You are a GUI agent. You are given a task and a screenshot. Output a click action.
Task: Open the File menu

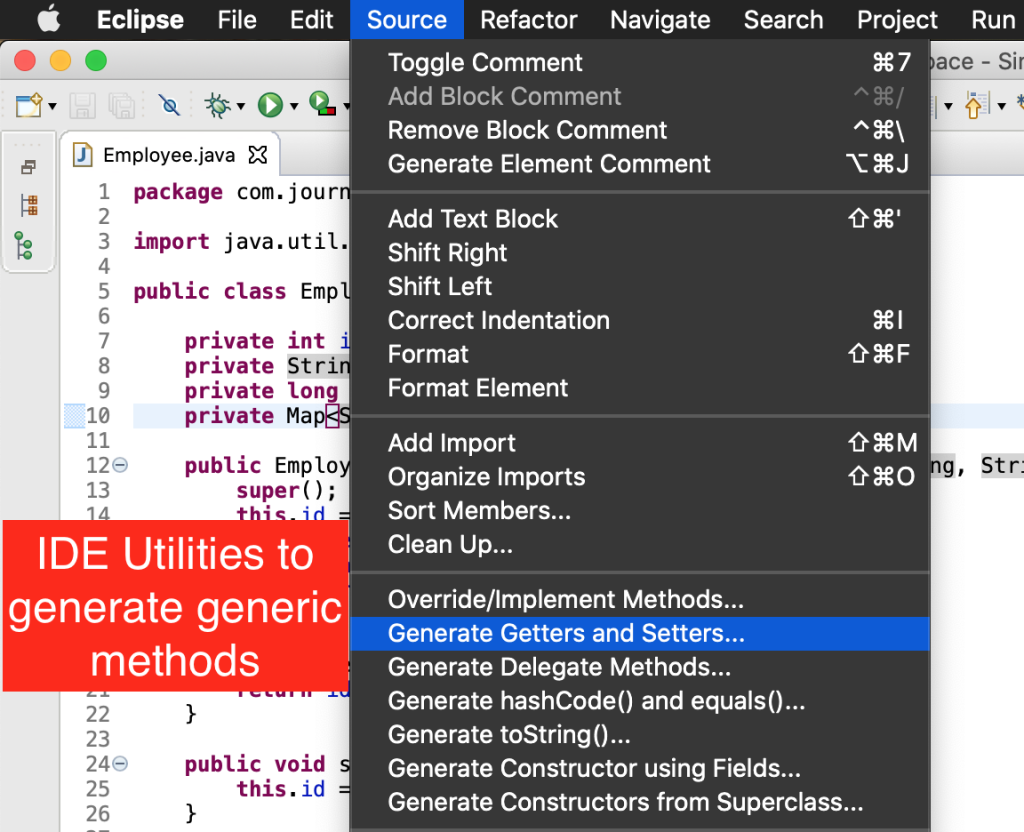236,20
